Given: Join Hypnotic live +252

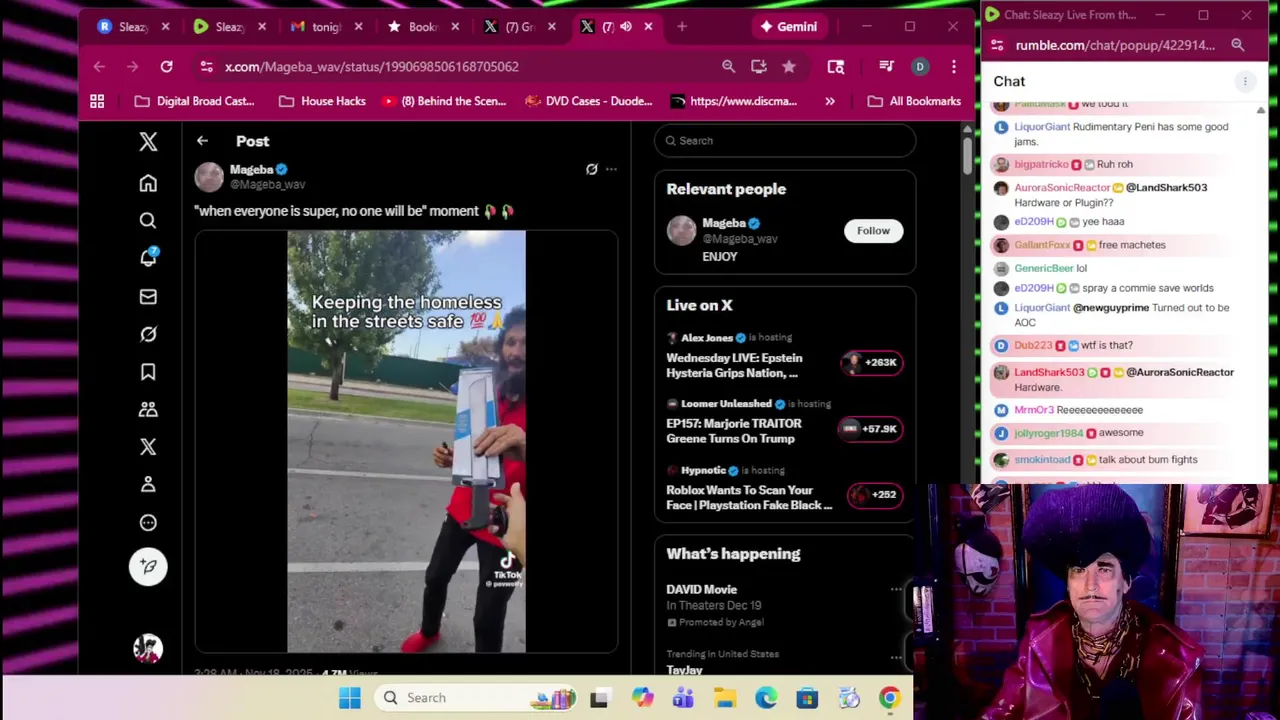Looking at the screenshot, I should [875, 494].
